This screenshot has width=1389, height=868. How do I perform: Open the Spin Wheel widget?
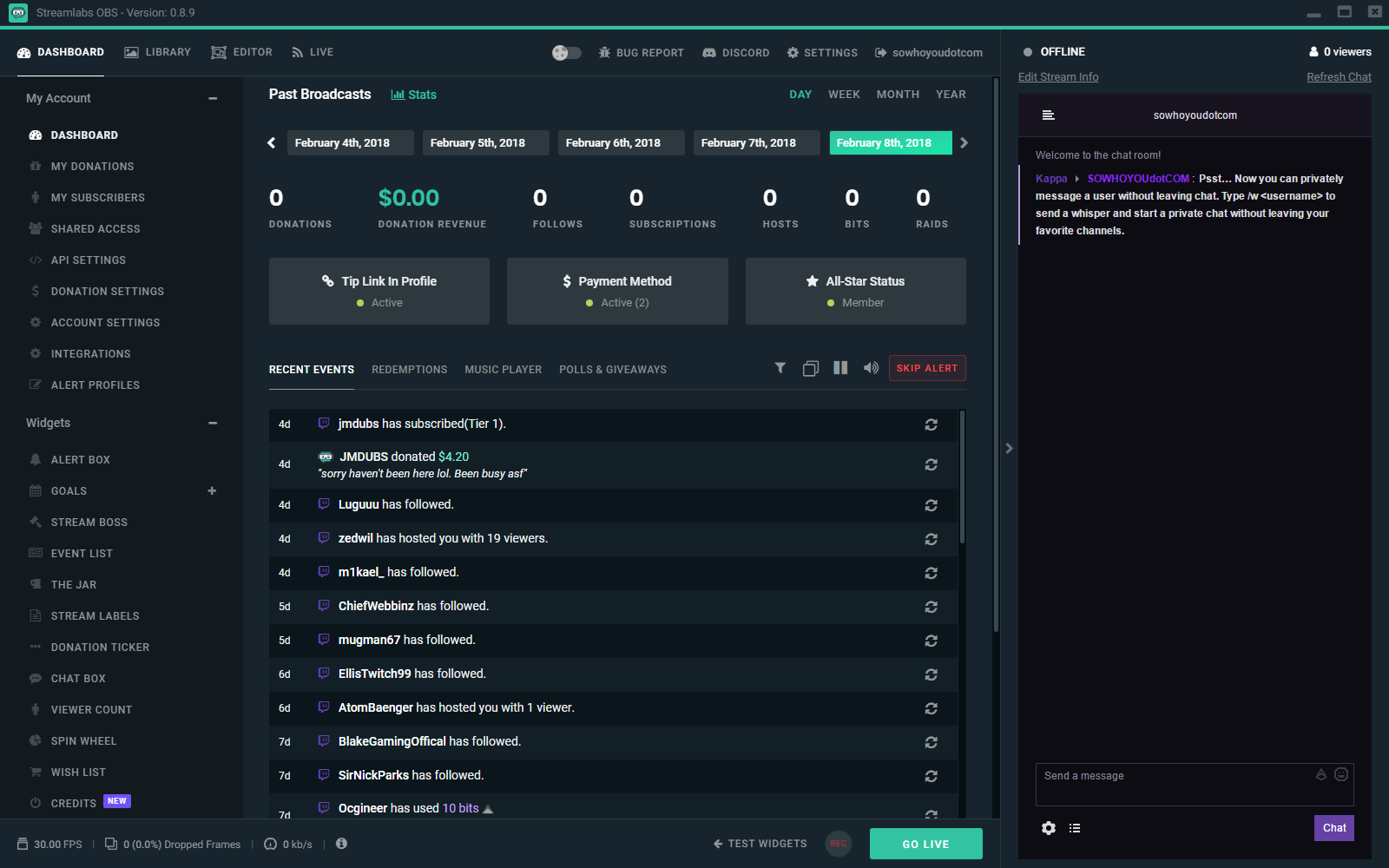point(83,741)
